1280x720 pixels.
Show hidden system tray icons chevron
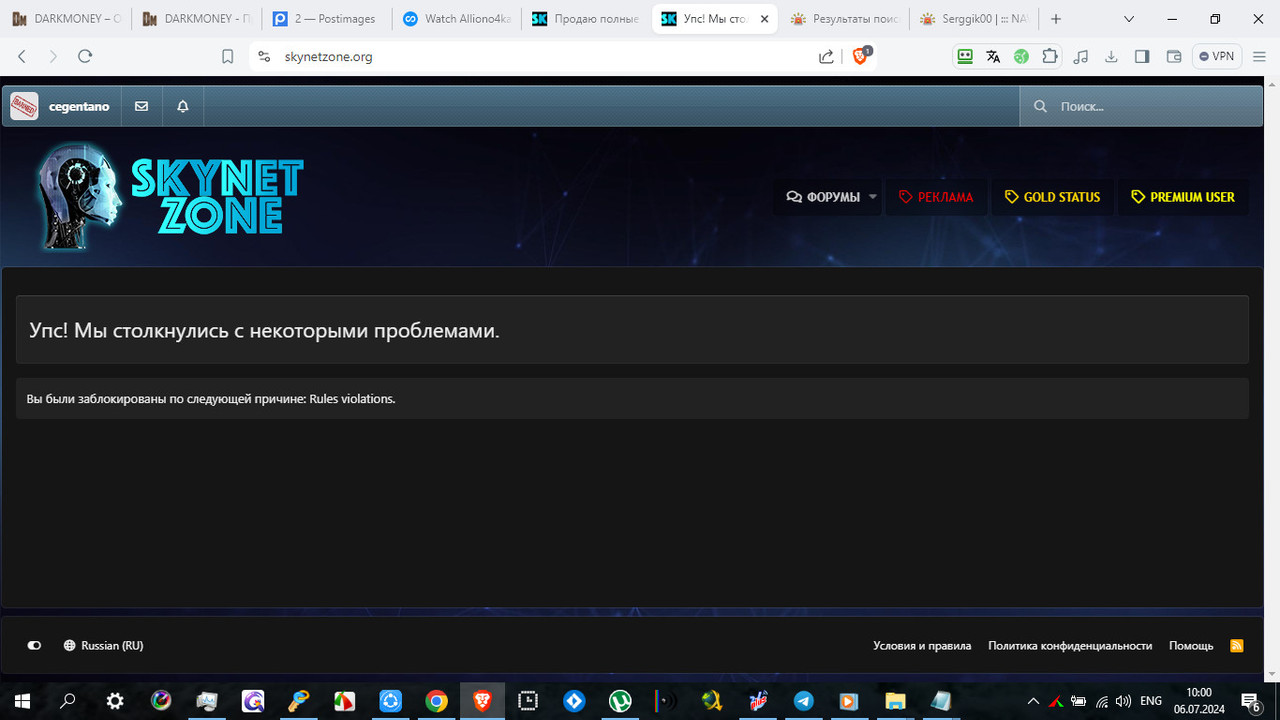(1034, 701)
